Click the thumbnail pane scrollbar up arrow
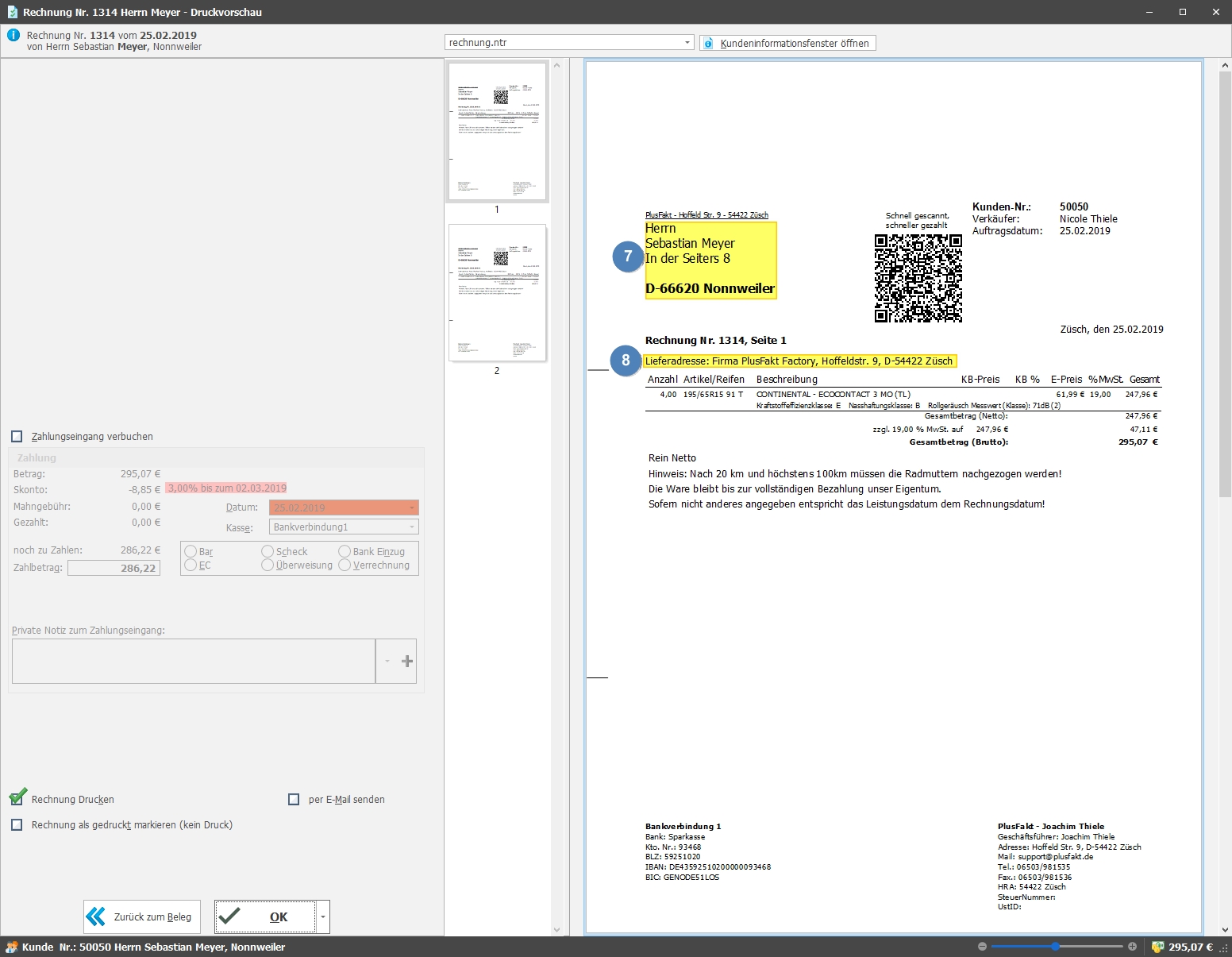The height and width of the screenshot is (957, 1232). 556,65
